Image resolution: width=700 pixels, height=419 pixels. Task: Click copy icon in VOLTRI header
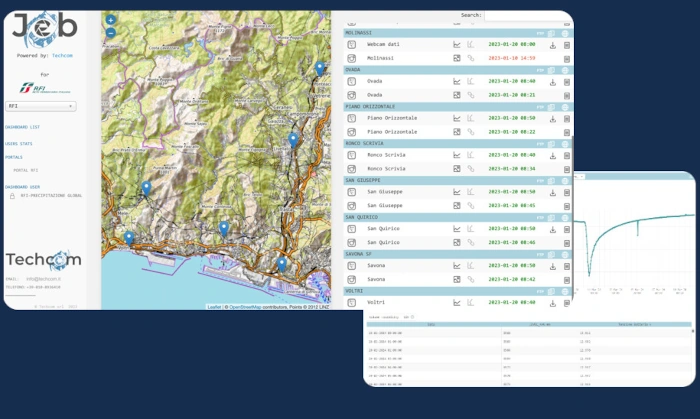coord(551,291)
